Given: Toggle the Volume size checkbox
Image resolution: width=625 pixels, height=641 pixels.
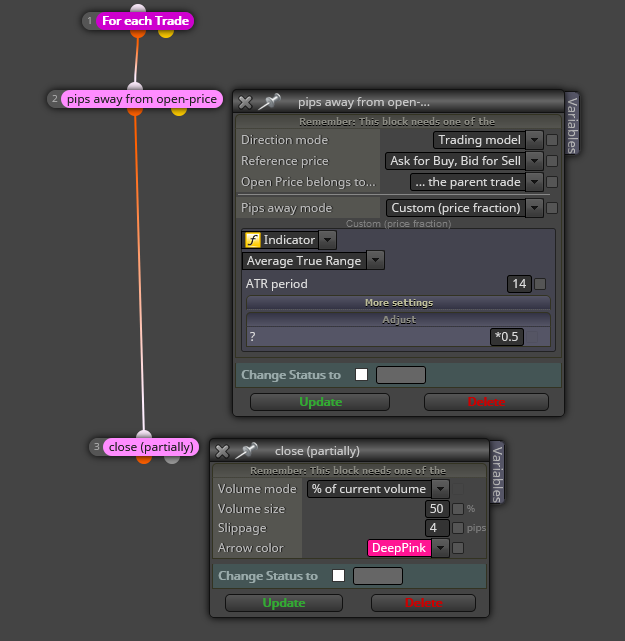Looking at the screenshot, I should click(x=458, y=509).
